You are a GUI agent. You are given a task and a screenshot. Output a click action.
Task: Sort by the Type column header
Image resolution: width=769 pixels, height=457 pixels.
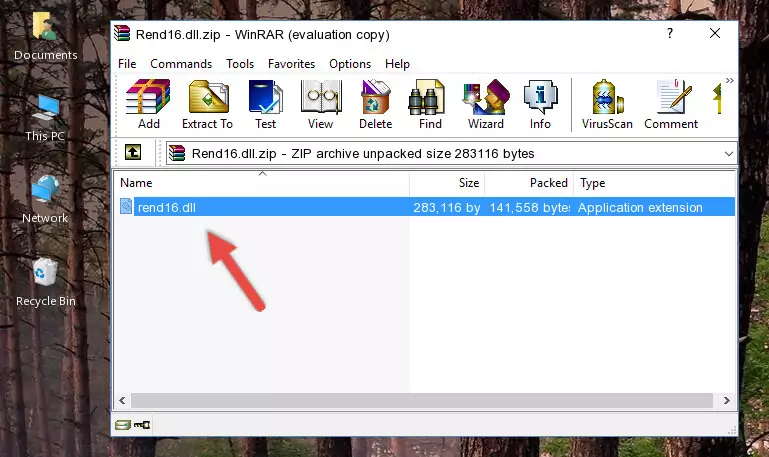click(655, 183)
